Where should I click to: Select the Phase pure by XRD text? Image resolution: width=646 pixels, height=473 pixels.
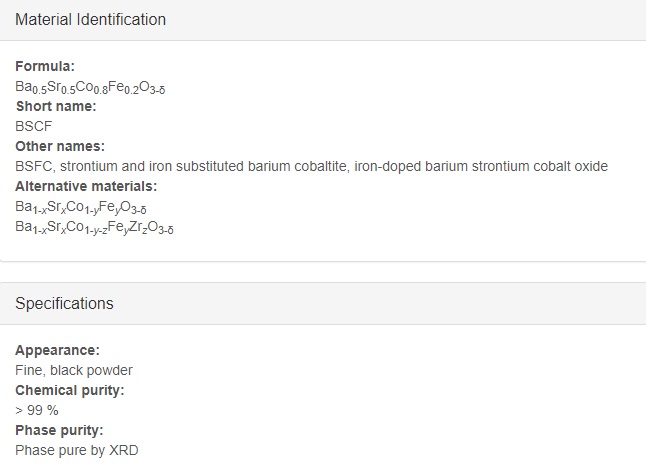[x=77, y=450]
